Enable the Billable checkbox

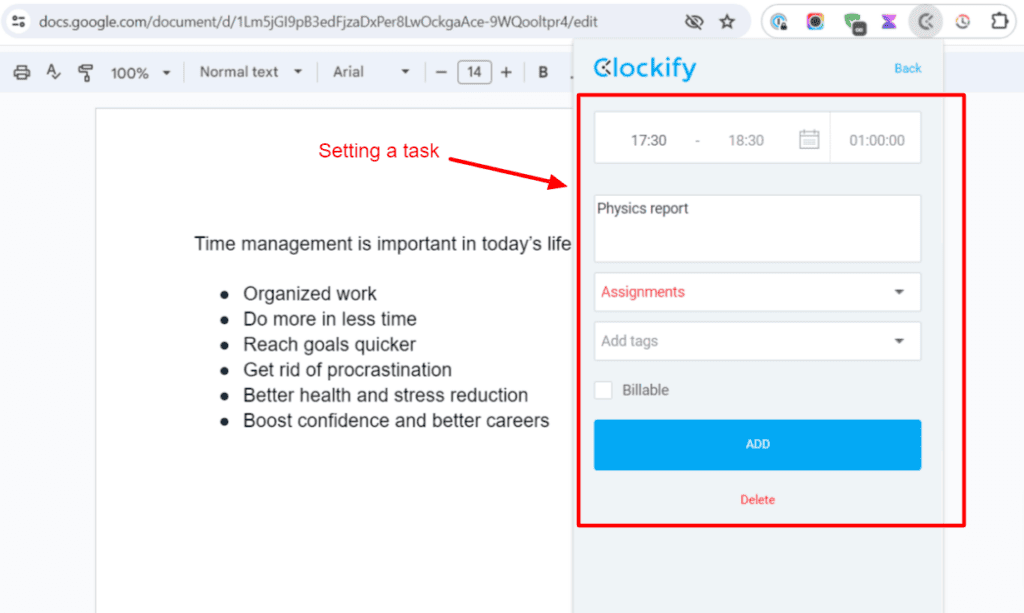tap(603, 390)
